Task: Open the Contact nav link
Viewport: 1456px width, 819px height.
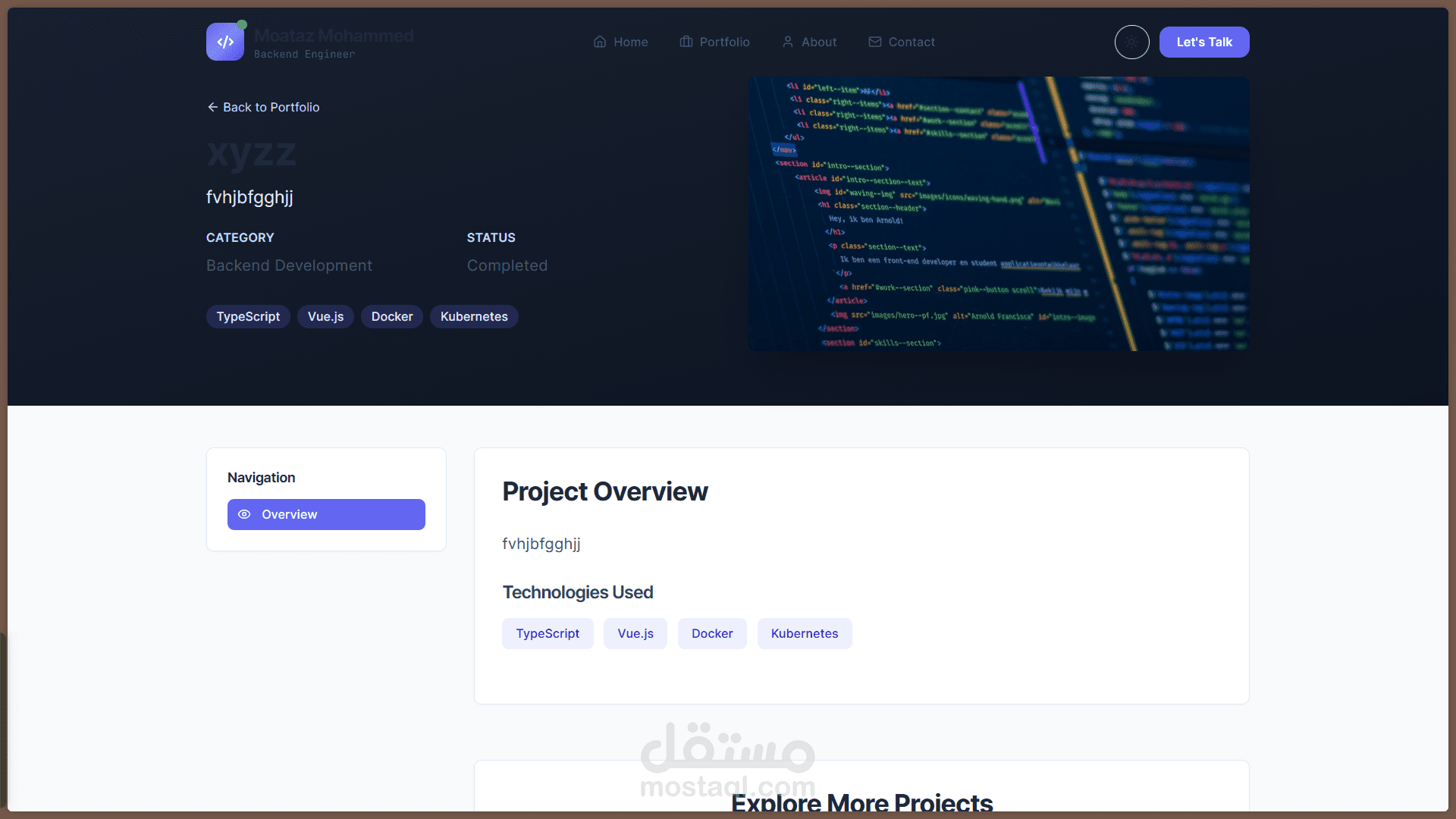Action: [912, 42]
